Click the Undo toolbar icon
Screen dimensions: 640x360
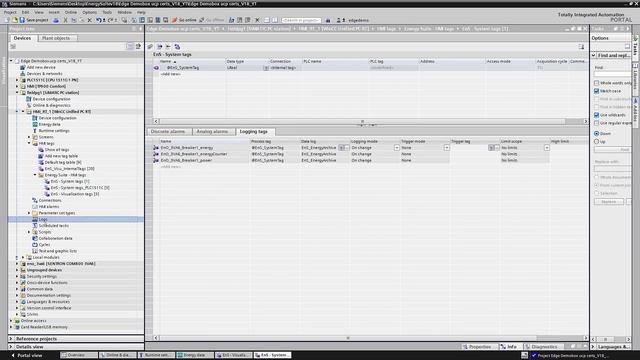click(x=98, y=20)
